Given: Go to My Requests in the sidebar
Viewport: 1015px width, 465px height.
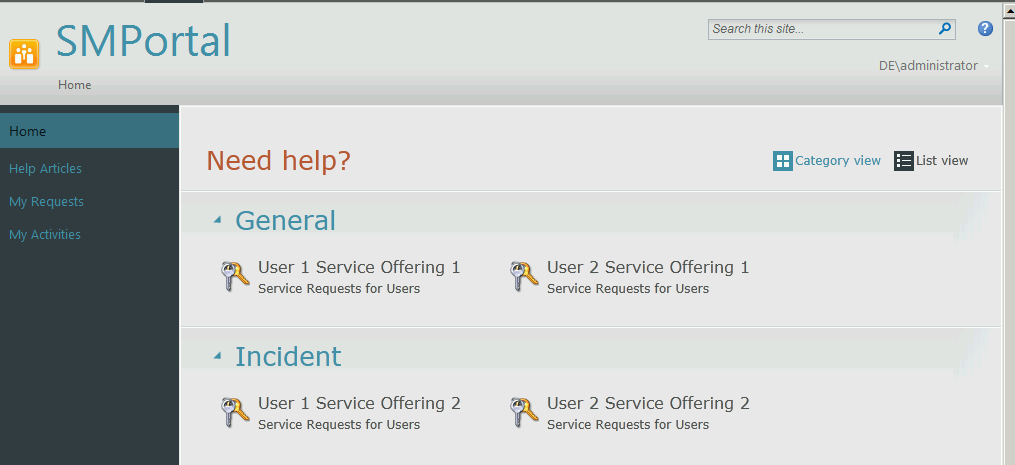Looking at the screenshot, I should [46, 202].
